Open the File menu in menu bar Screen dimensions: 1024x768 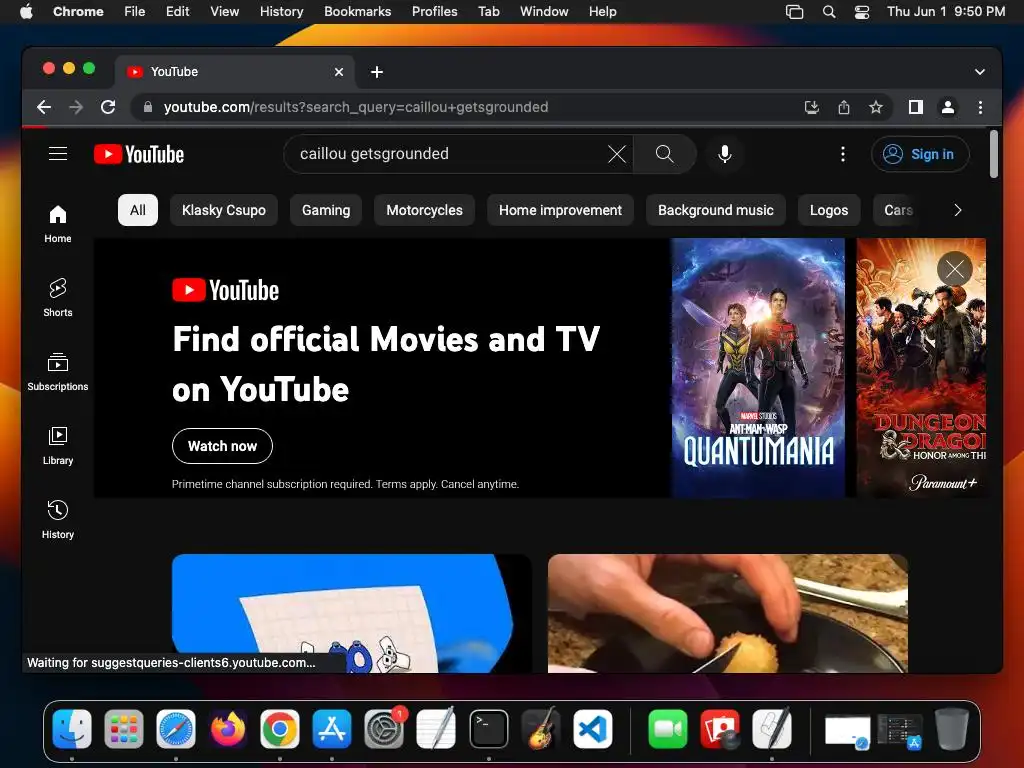click(135, 11)
